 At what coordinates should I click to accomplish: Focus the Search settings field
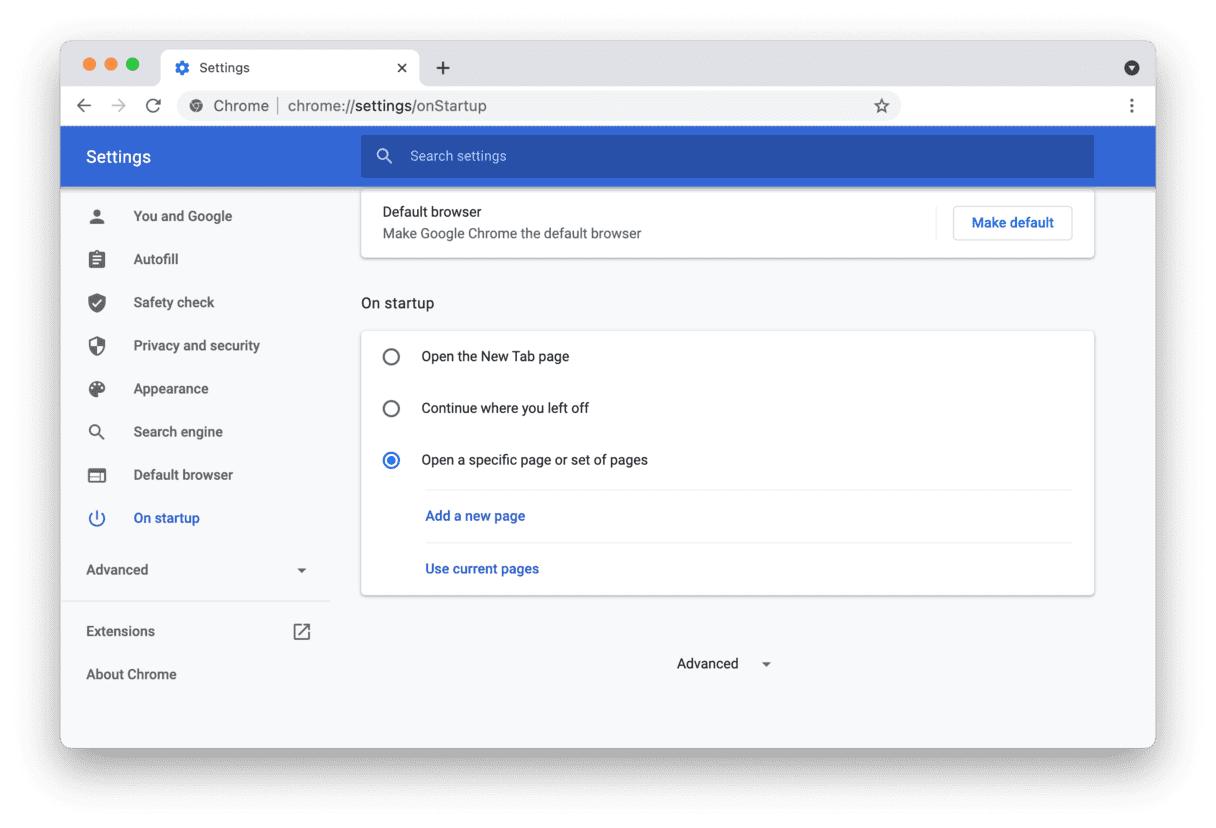click(x=727, y=156)
